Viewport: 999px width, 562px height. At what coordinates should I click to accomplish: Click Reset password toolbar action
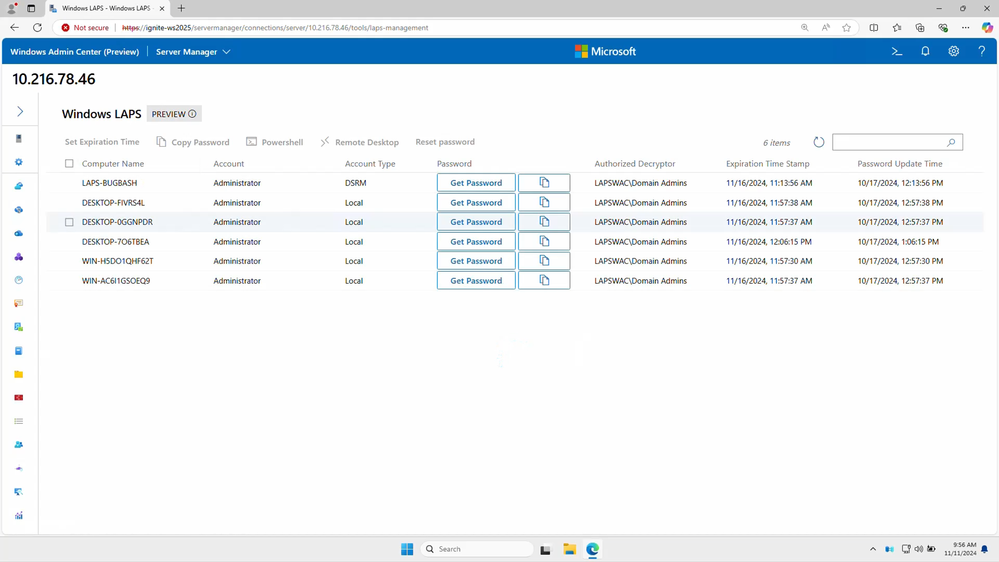(x=445, y=142)
